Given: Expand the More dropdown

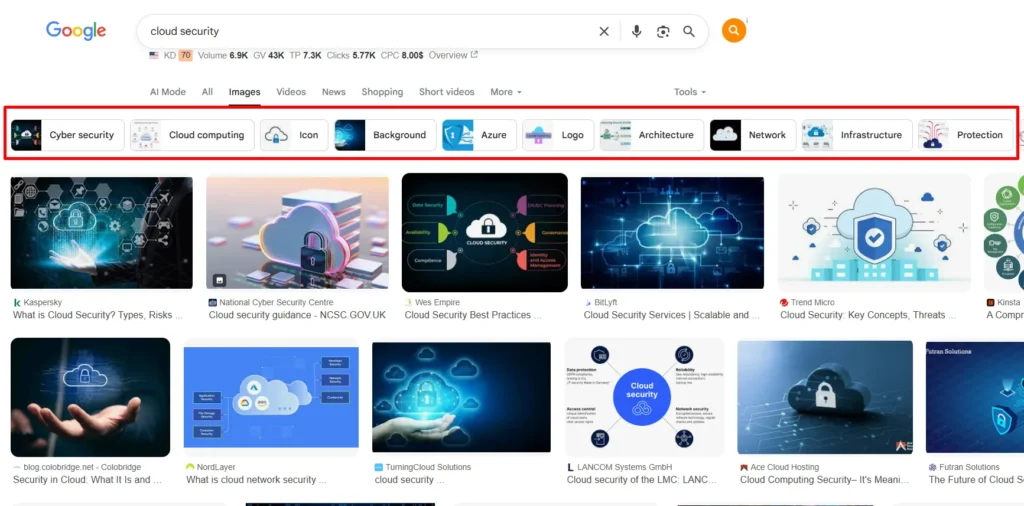Looking at the screenshot, I should (505, 92).
